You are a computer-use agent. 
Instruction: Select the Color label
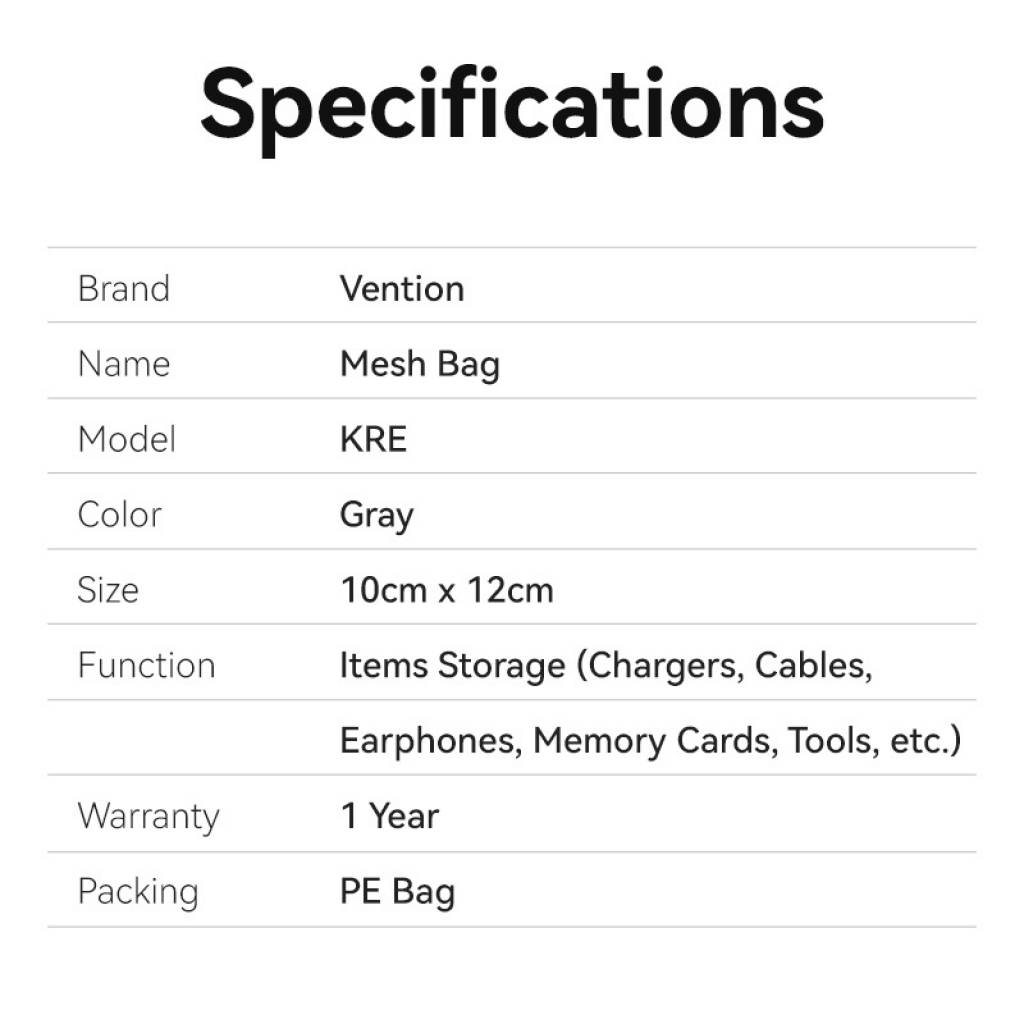[119, 515]
